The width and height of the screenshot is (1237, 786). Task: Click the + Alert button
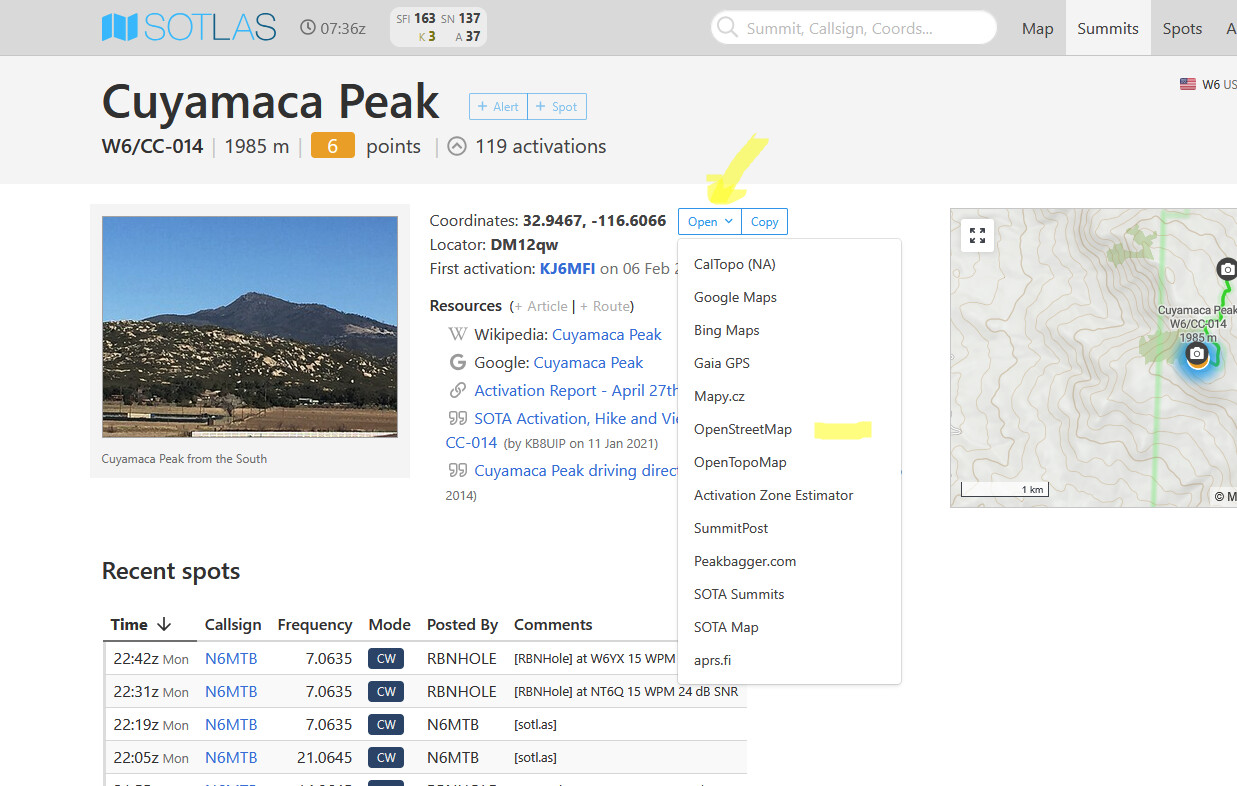(x=498, y=107)
